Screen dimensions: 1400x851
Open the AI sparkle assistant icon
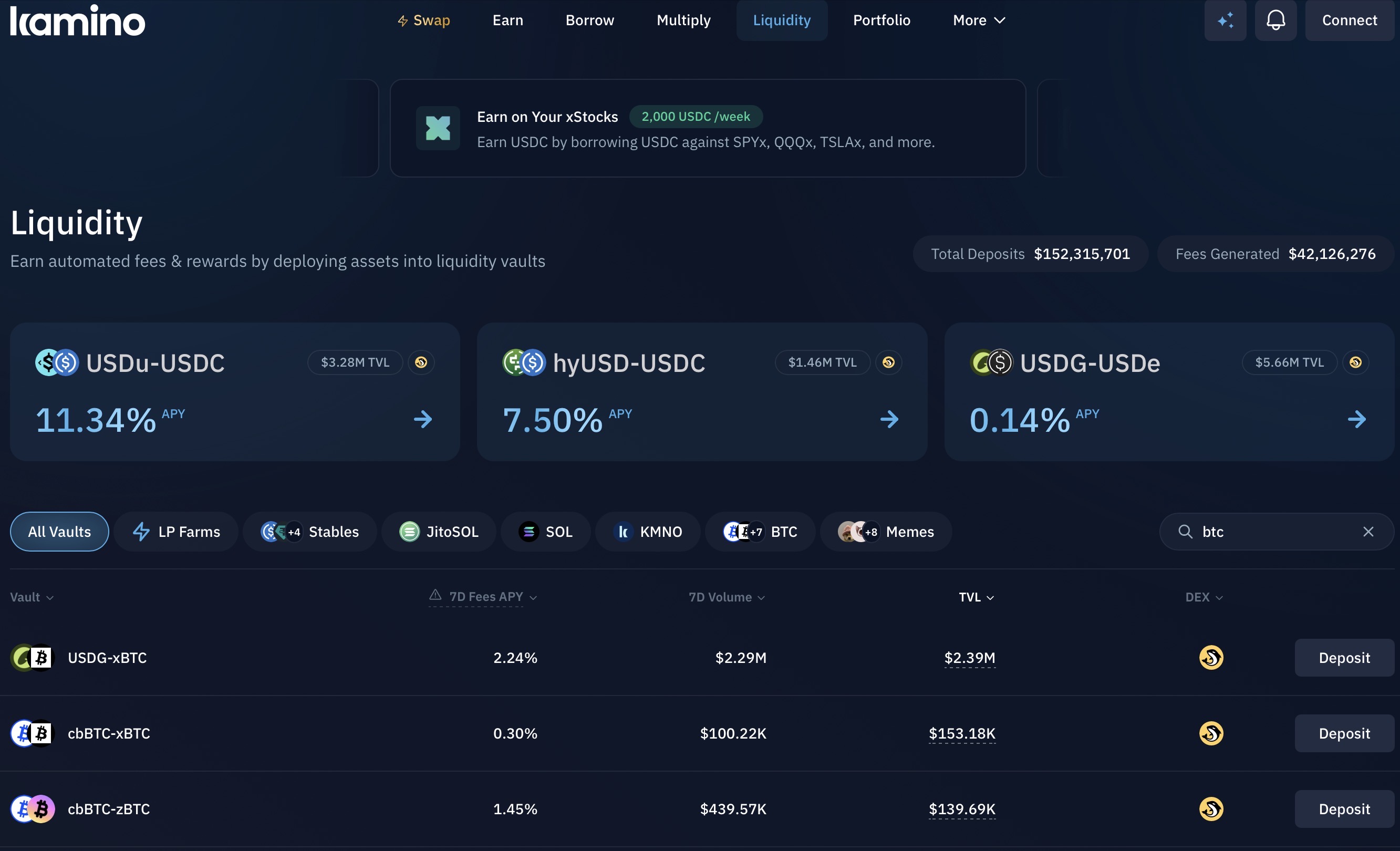[x=1225, y=20]
